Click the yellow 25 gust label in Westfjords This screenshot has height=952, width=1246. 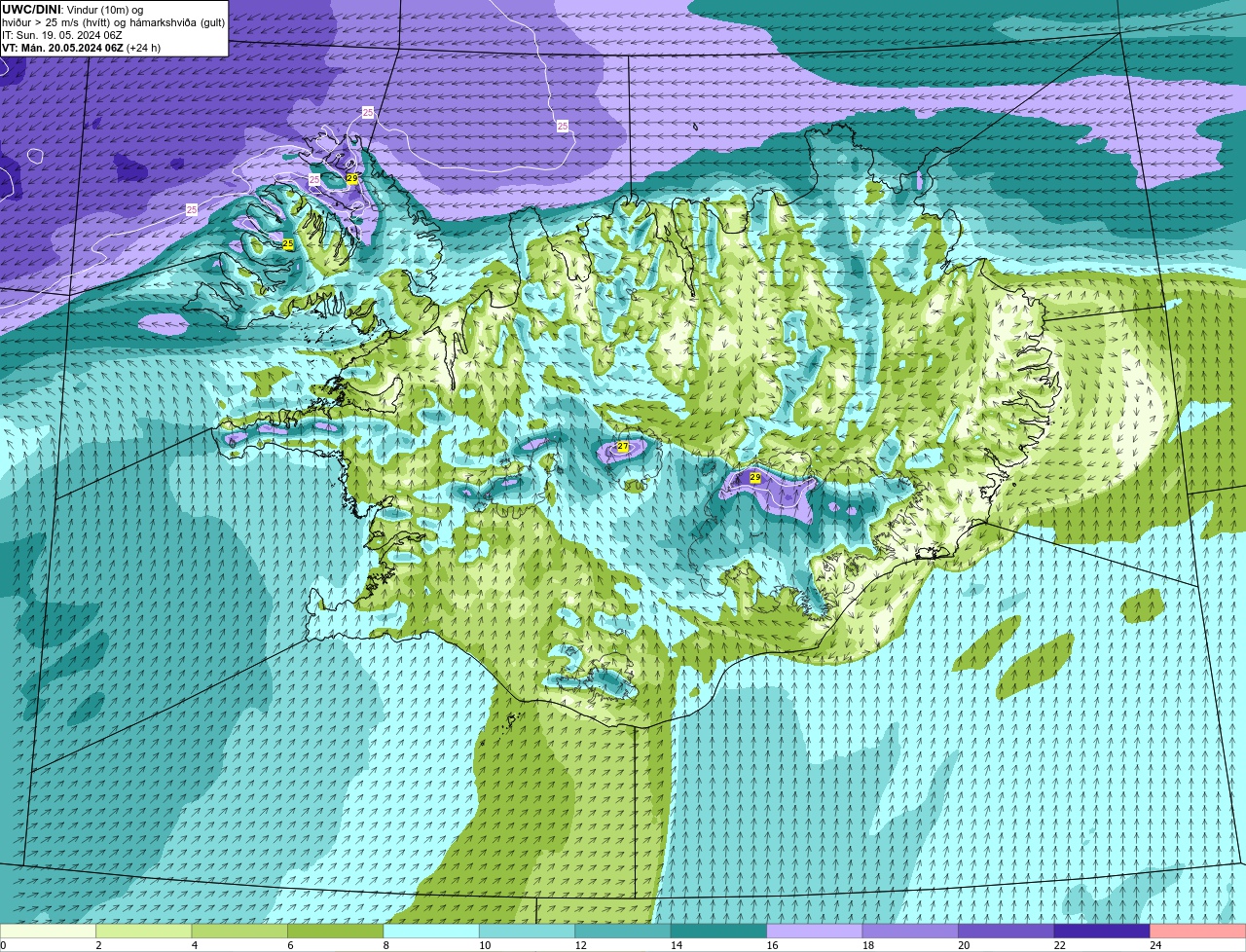coord(288,244)
